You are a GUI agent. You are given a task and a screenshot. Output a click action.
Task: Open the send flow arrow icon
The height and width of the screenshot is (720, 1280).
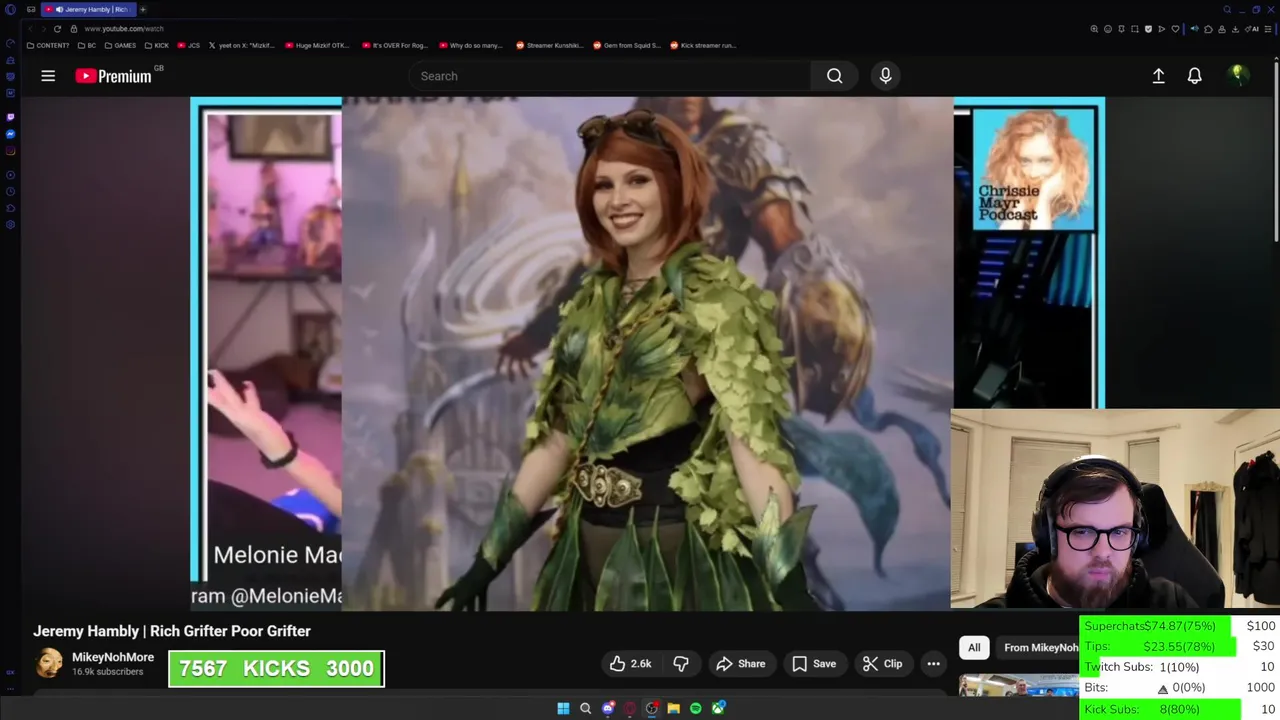click(x=1161, y=29)
